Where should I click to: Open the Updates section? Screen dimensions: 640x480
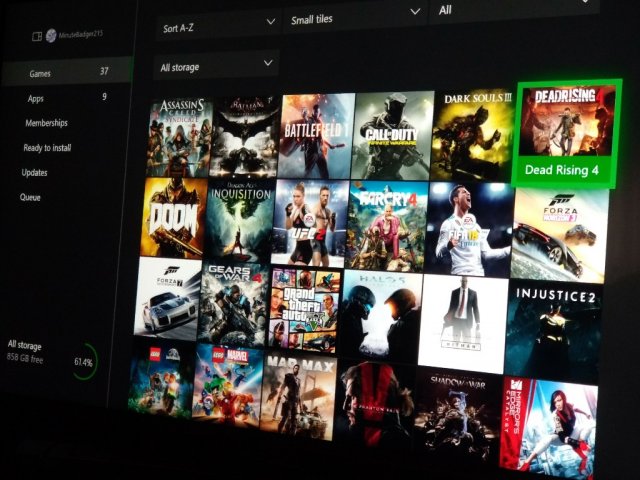click(x=34, y=173)
